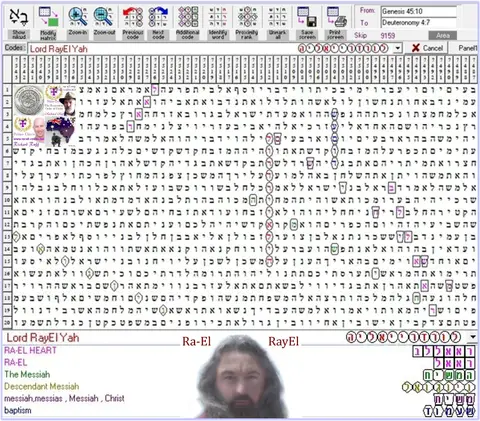The width and height of the screenshot is (480, 421).
Task: Select matrix row number 1
Action: pyautogui.click(x=7, y=89)
